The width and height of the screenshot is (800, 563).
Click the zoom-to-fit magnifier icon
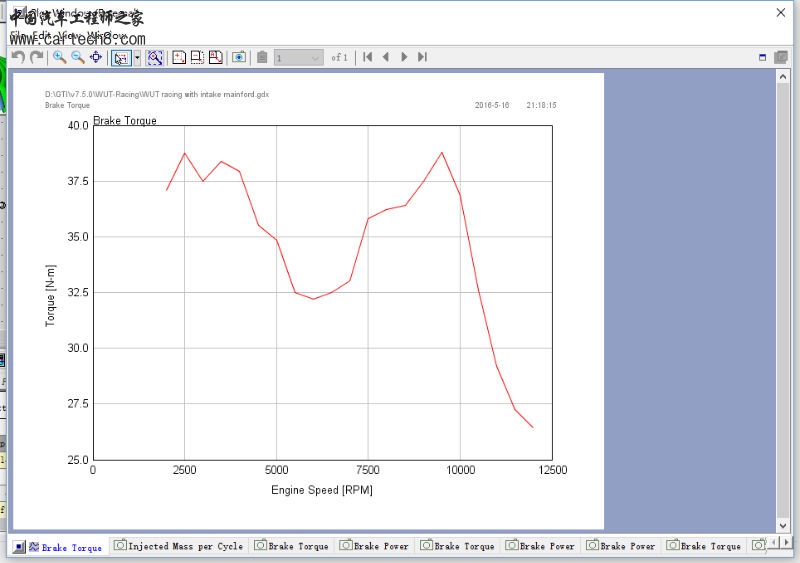point(155,58)
